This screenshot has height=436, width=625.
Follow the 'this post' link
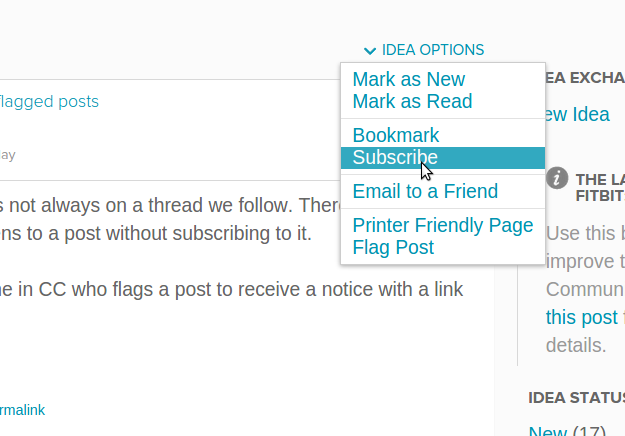pos(582,318)
